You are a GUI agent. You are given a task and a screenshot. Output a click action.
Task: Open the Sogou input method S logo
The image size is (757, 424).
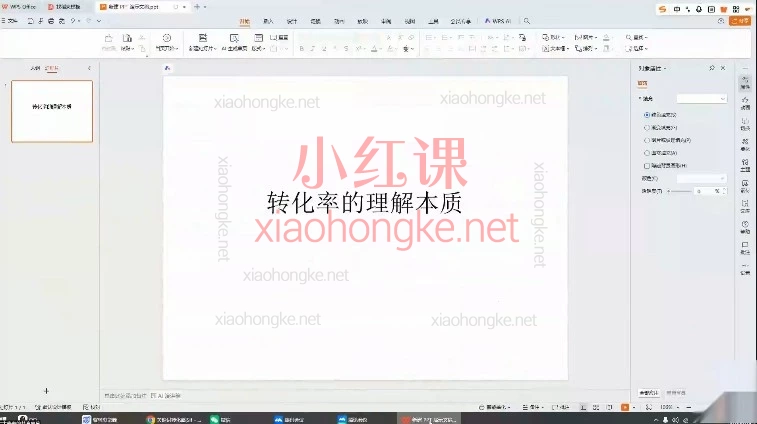663,9
